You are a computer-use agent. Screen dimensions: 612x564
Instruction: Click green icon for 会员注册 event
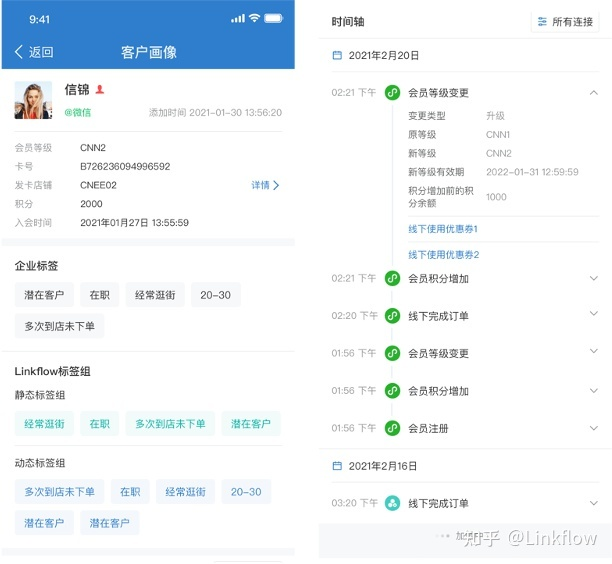[393, 428]
